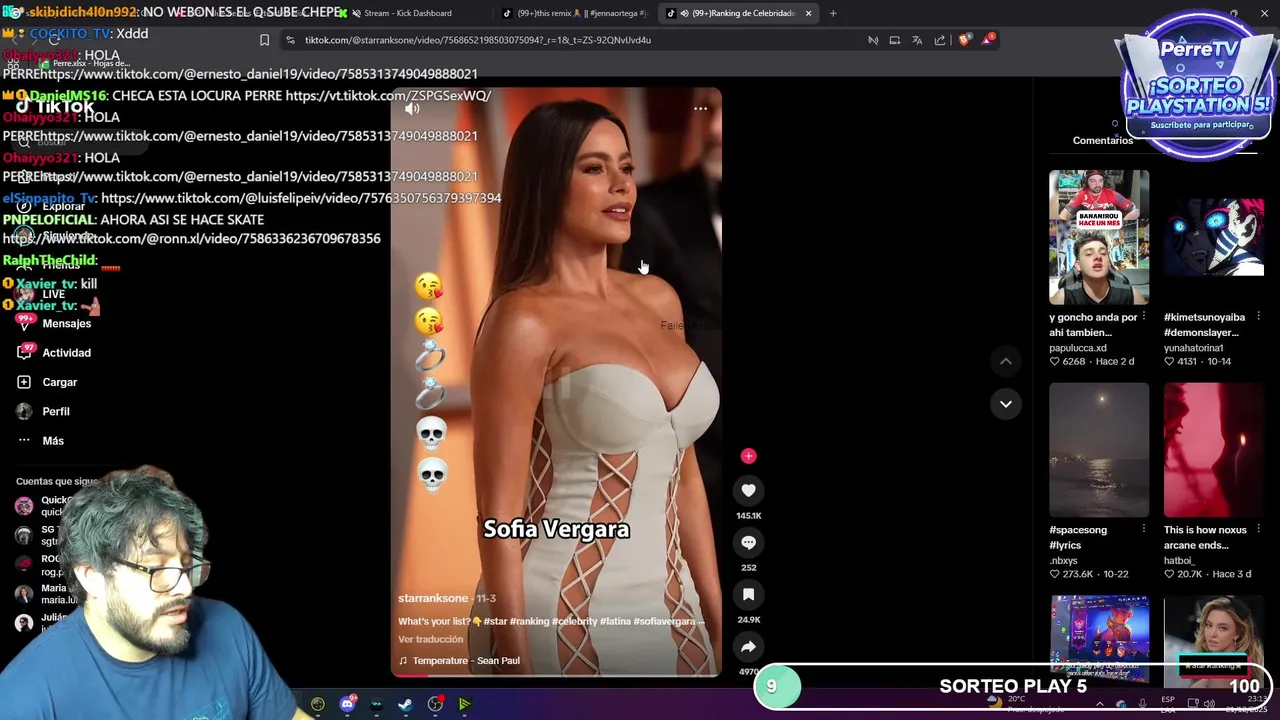Open Brave Shields lion icon
1280x720 pixels.
pos(964,40)
